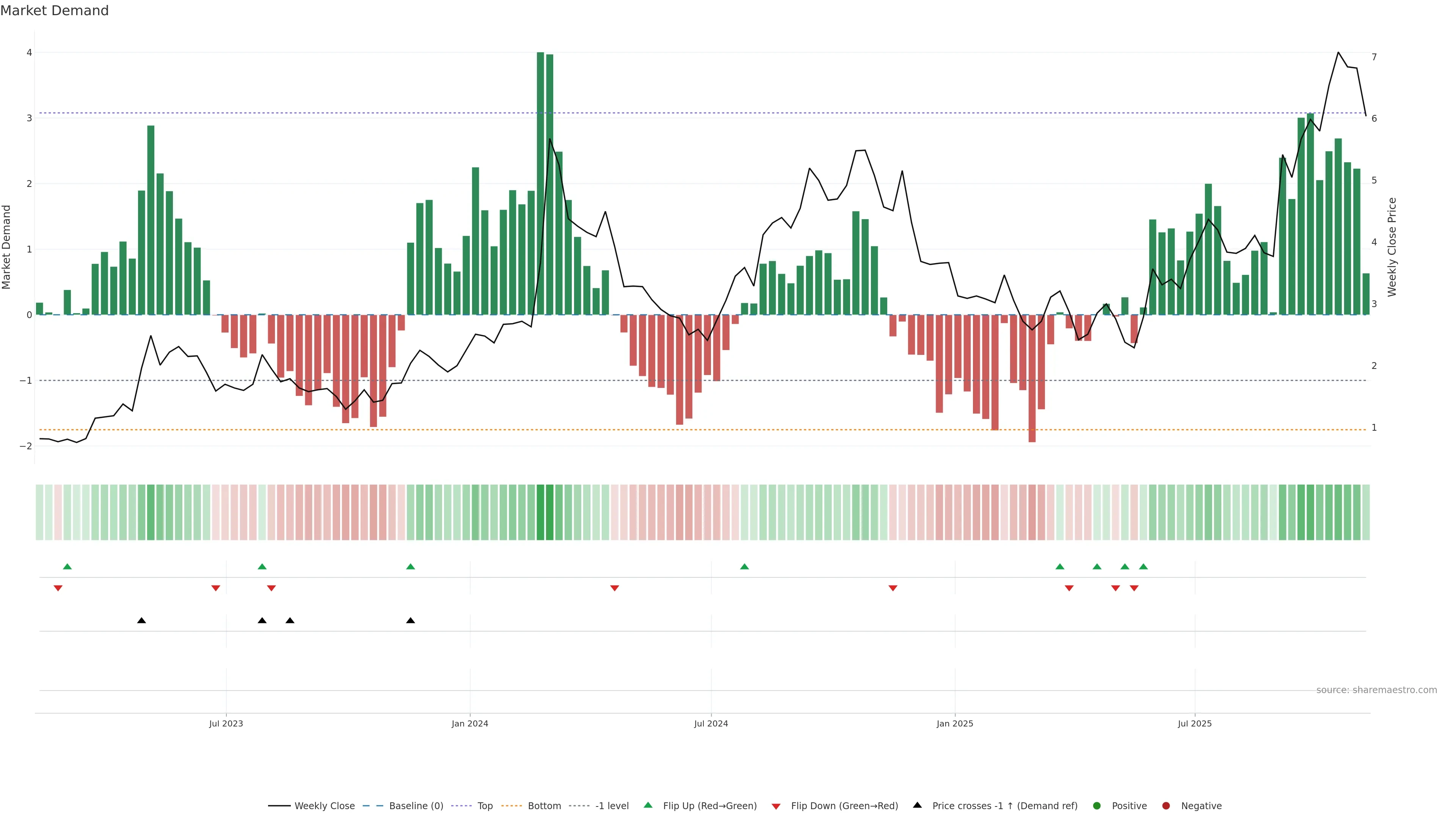Viewport: 1456px width, 819px height.
Task: Click the source: sharemaestro.com text
Action: 1376,690
